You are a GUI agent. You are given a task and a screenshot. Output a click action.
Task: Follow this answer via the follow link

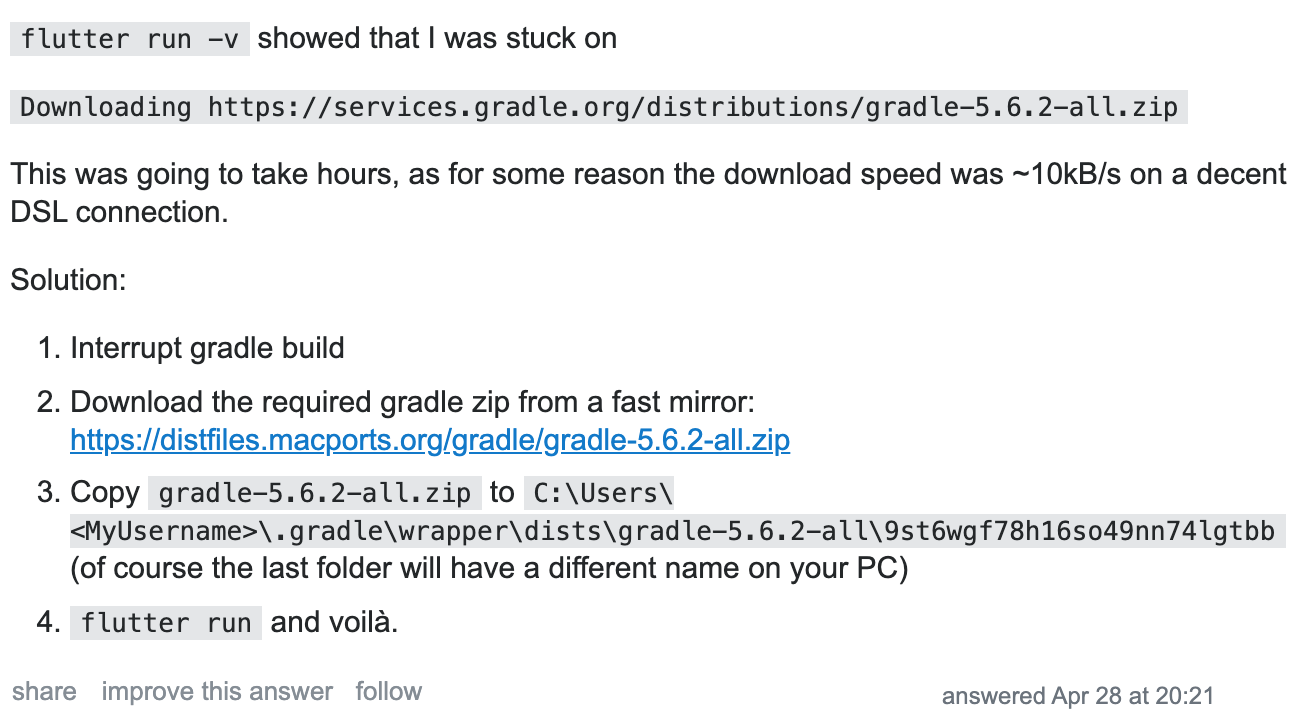click(x=389, y=691)
